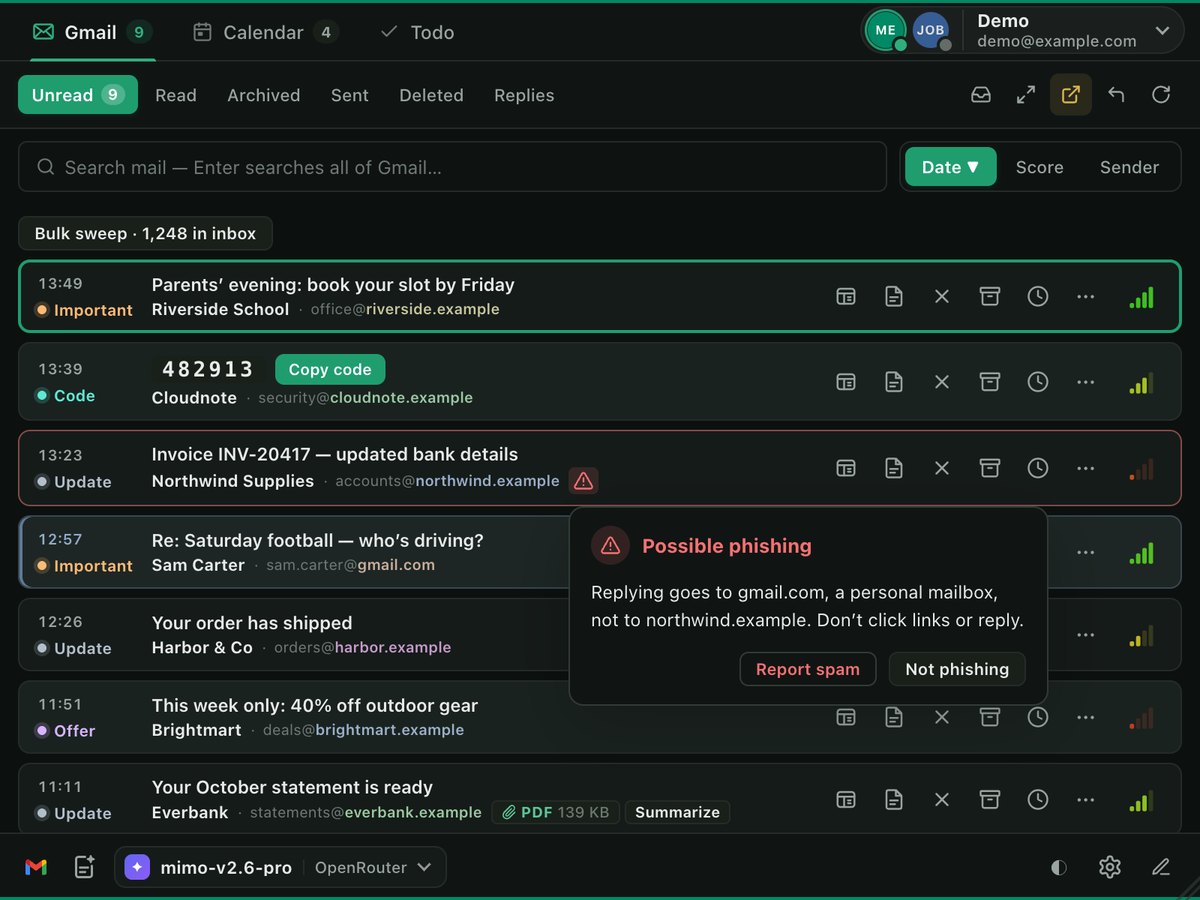Dismiss the Parents' evening email with its X icon
This screenshot has width=1200, height=900.
[x=942, y=296]
